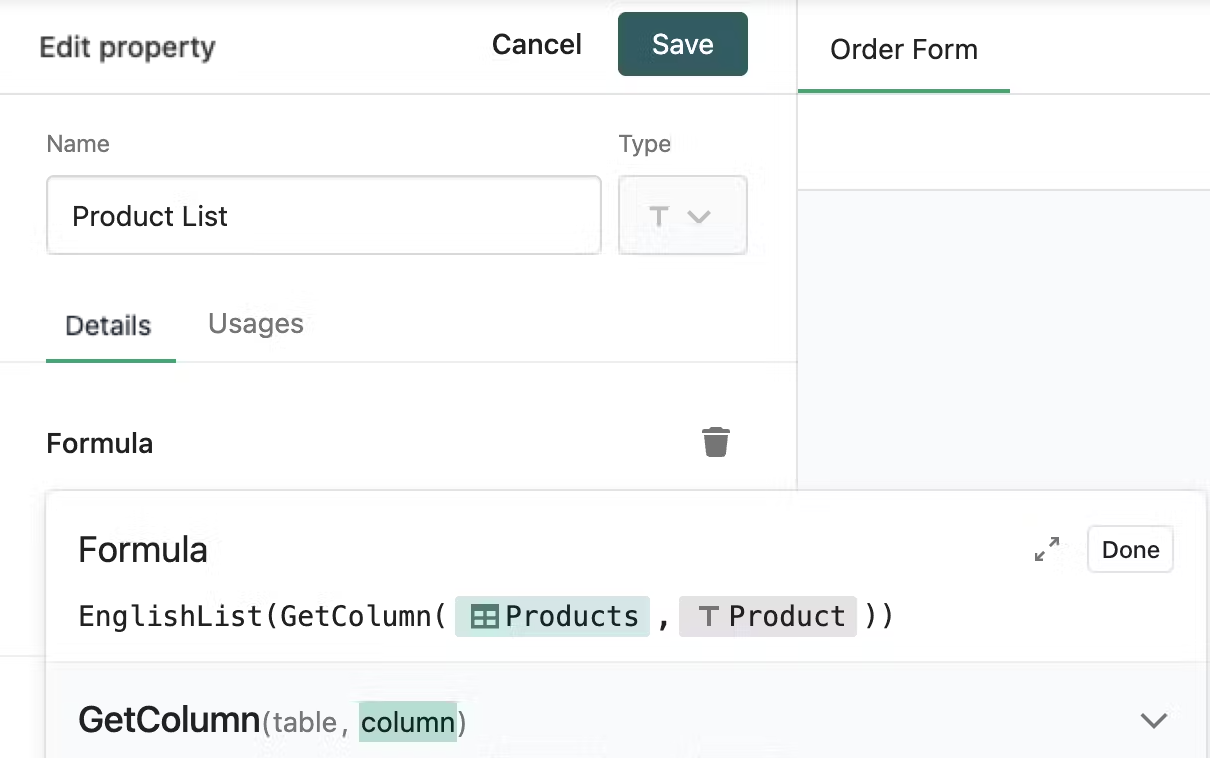The image size is (1210, 758).
Task: Open the Order Form tab
Action: (x=904, y=50)
